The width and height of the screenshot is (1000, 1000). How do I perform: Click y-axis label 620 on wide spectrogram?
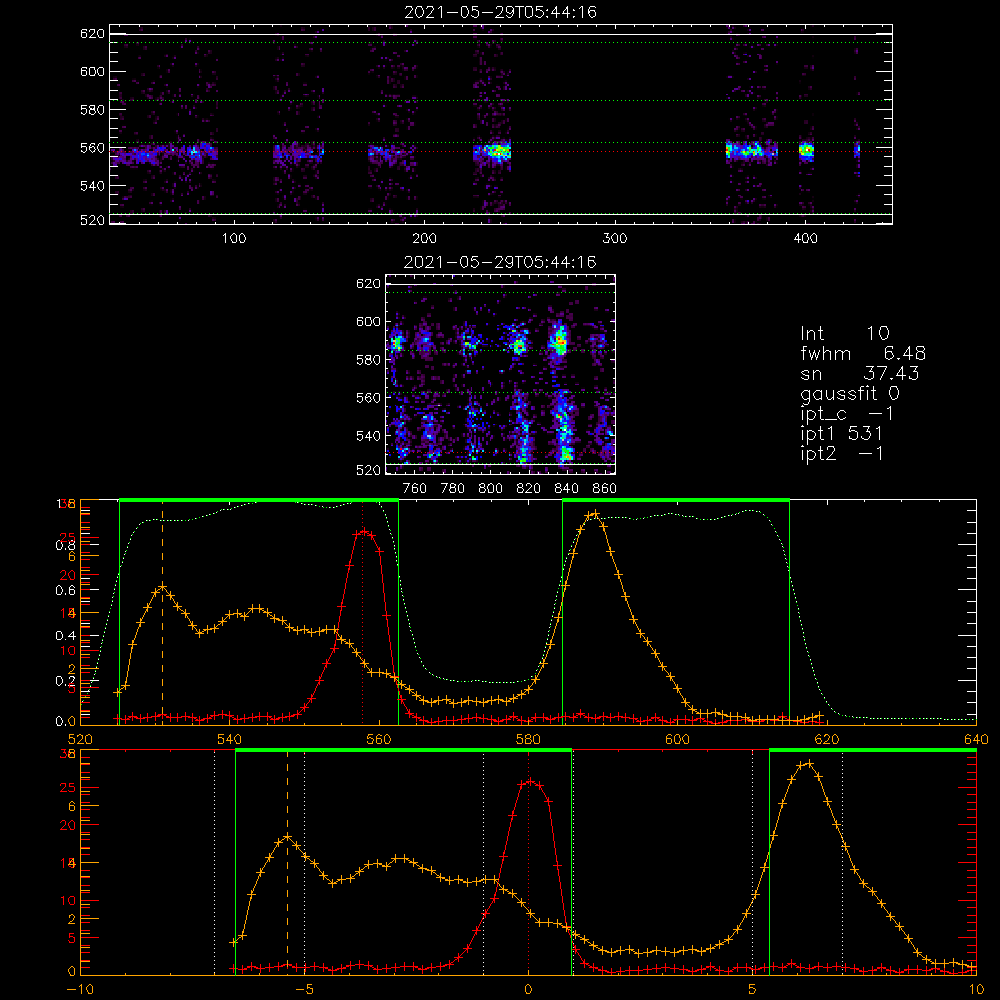tap(92, 34)
